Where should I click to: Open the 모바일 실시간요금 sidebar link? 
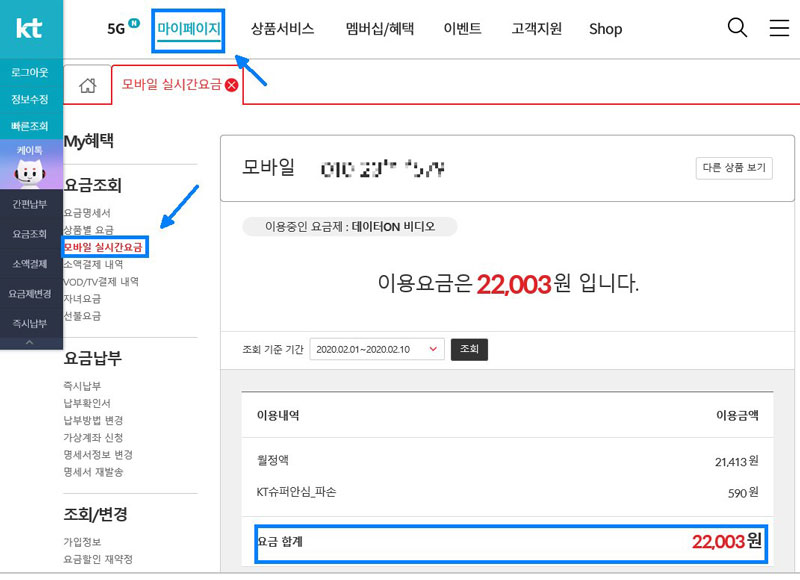point(103,247)
